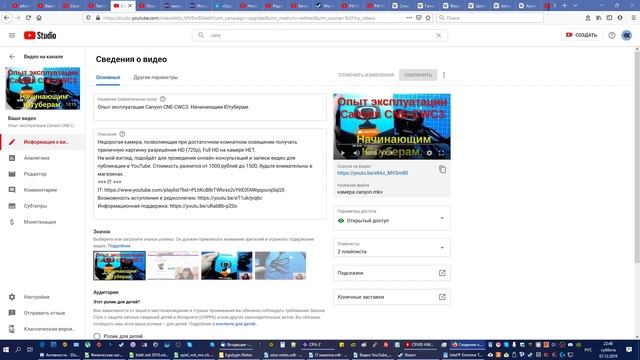Open a new browser tab
The height and width of the screenshot is (360, 640).
tap(564, 6)
